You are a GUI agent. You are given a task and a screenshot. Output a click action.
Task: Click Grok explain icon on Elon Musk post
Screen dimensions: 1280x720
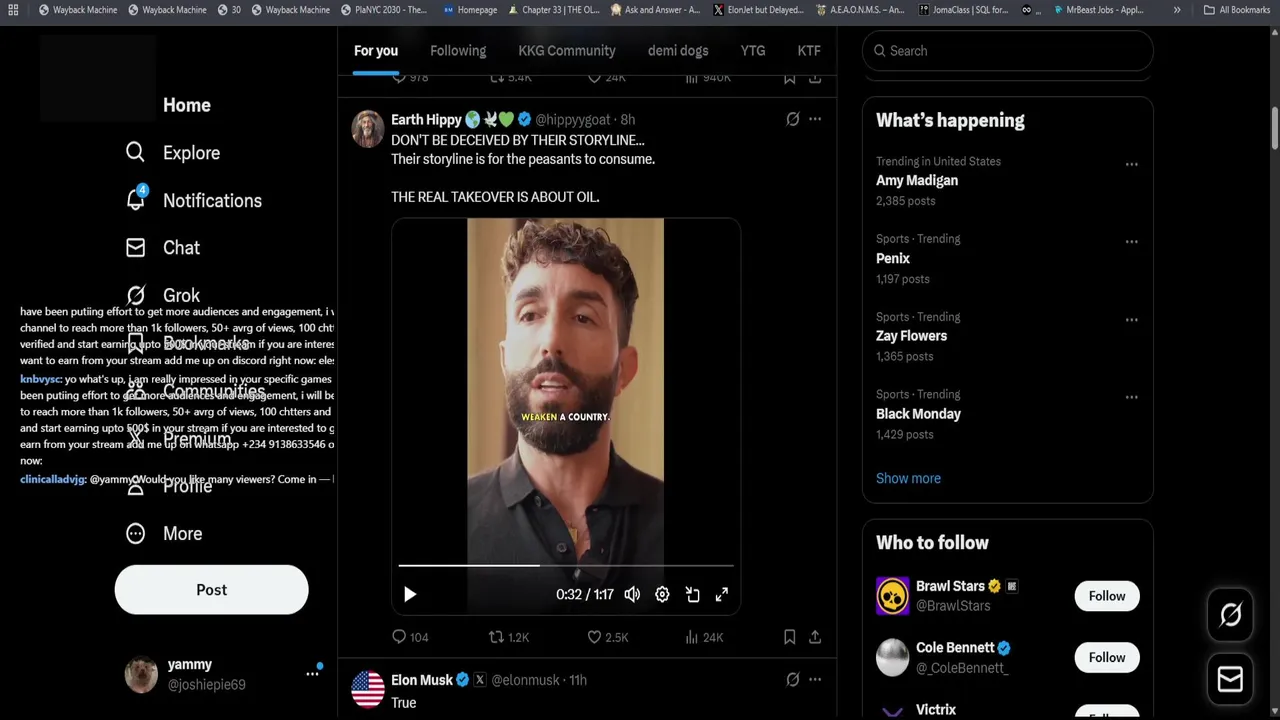(793, 679)
